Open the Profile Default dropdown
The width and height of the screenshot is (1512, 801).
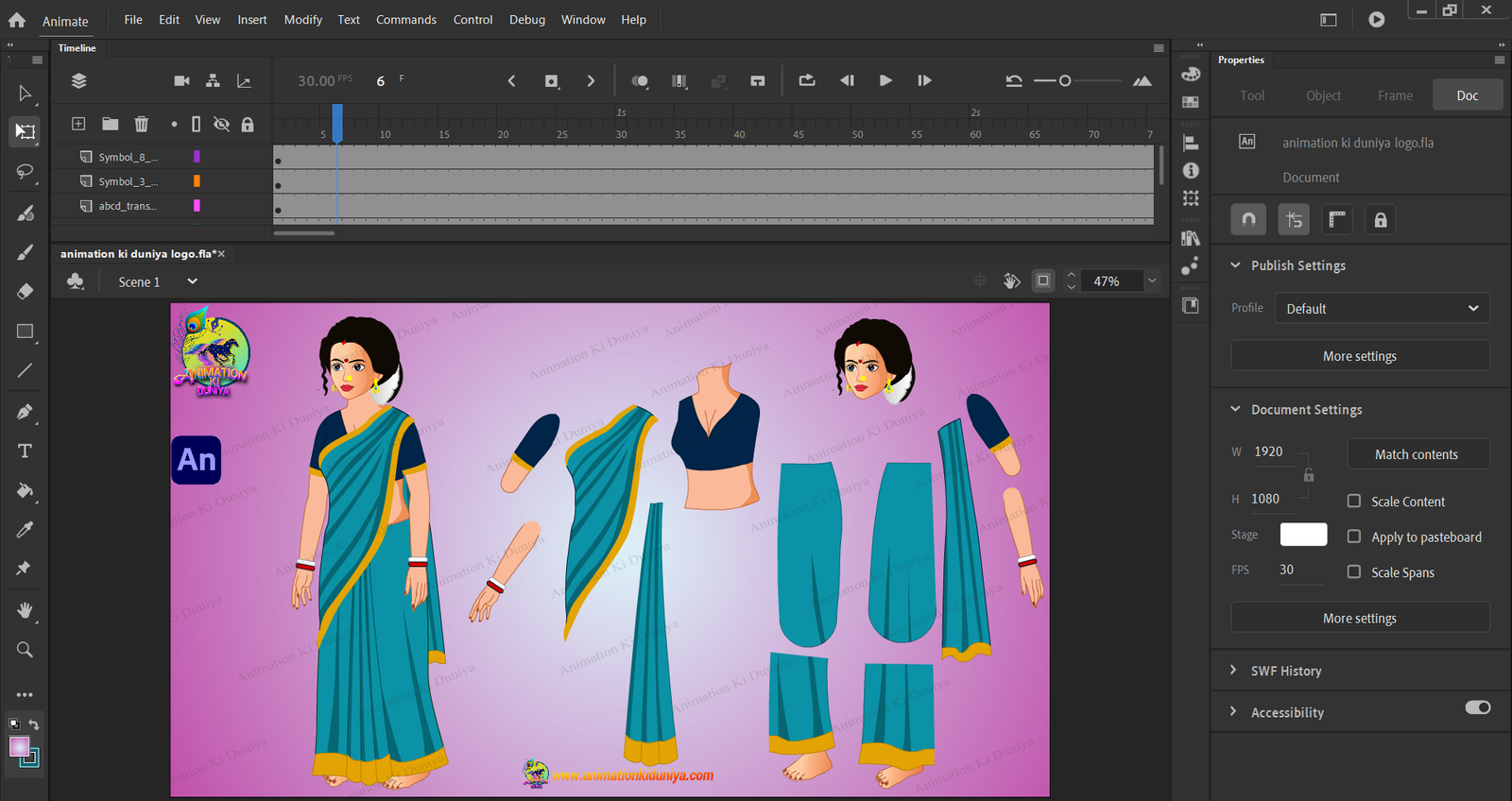click(1382, 309)
